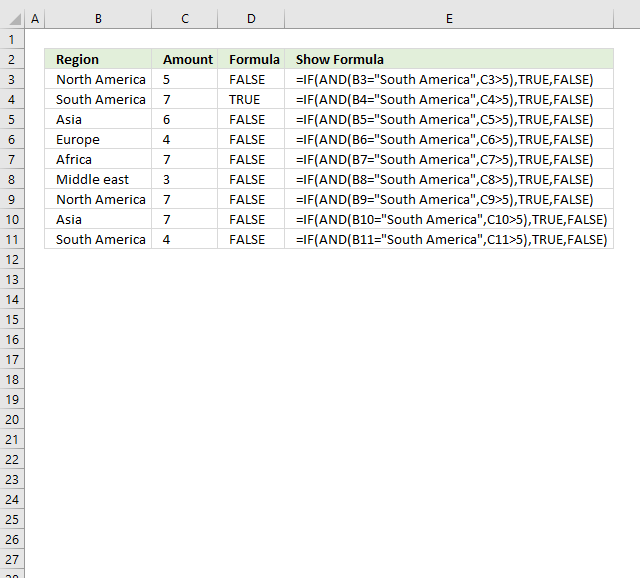The image size is (640, 578).
Task: Click amount 7 in row 9
Action: [x=185, y=199]
